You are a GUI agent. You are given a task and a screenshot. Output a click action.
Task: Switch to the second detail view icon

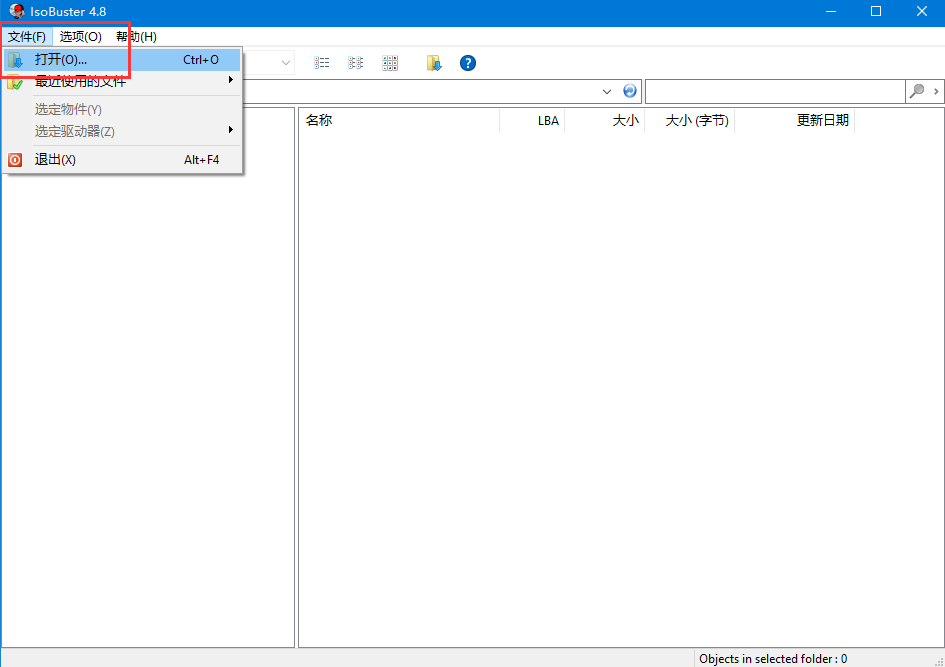[355, 63]
